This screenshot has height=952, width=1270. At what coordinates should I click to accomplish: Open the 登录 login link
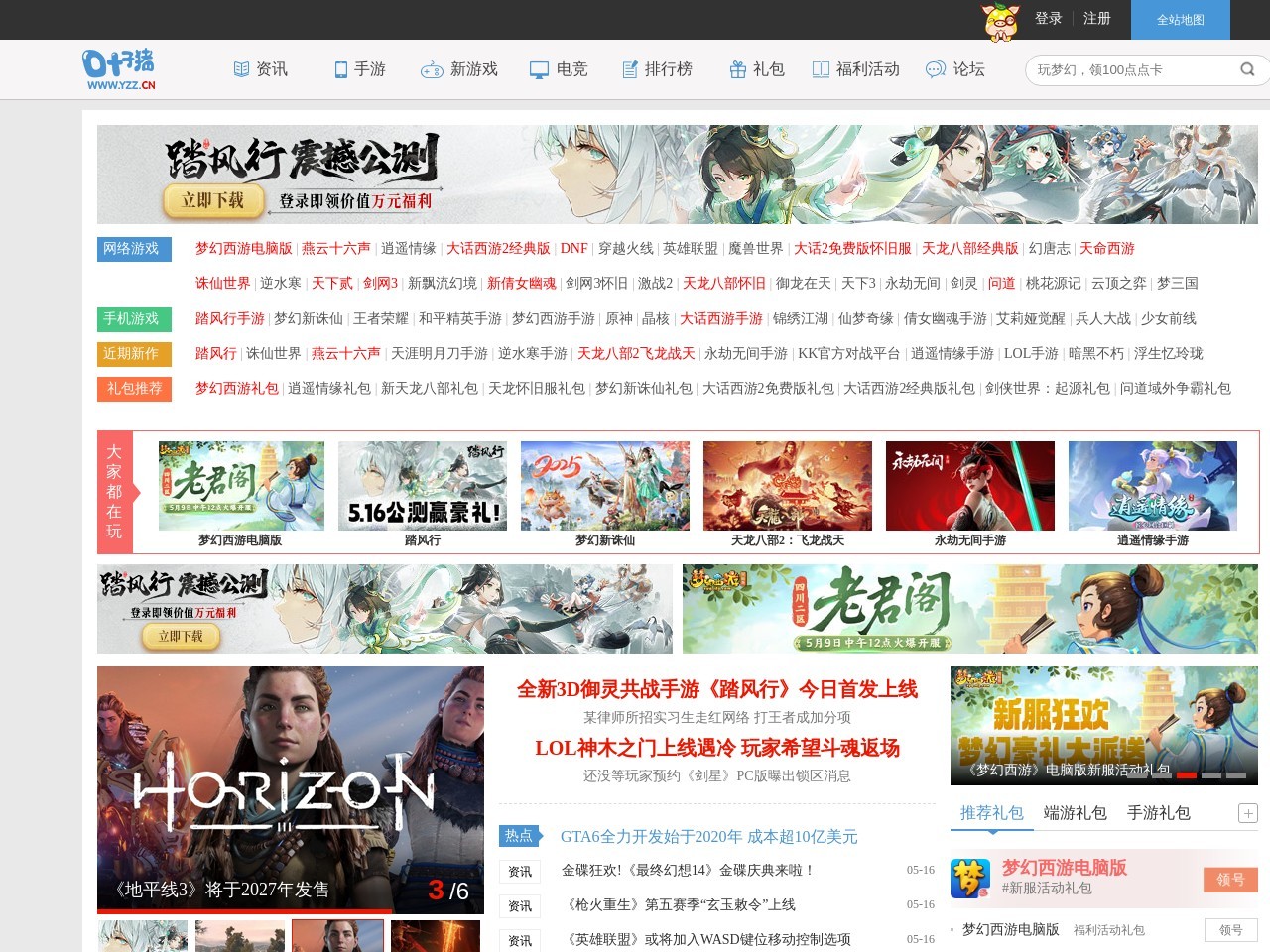[1049, 18]
